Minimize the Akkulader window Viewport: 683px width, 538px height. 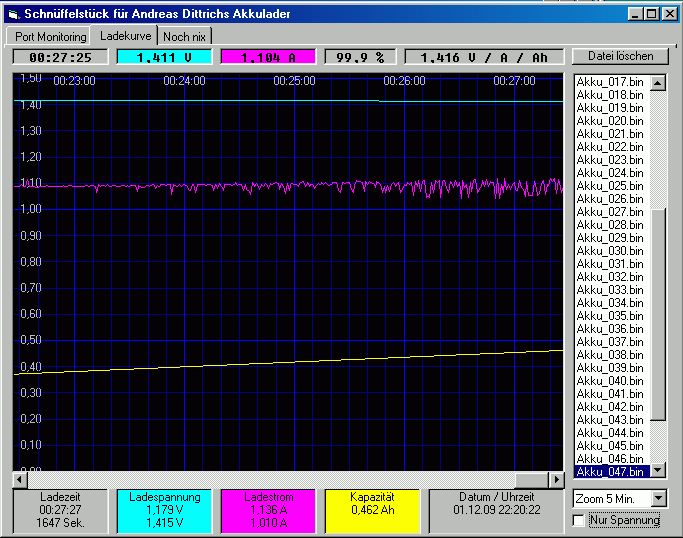coord(636,13)
